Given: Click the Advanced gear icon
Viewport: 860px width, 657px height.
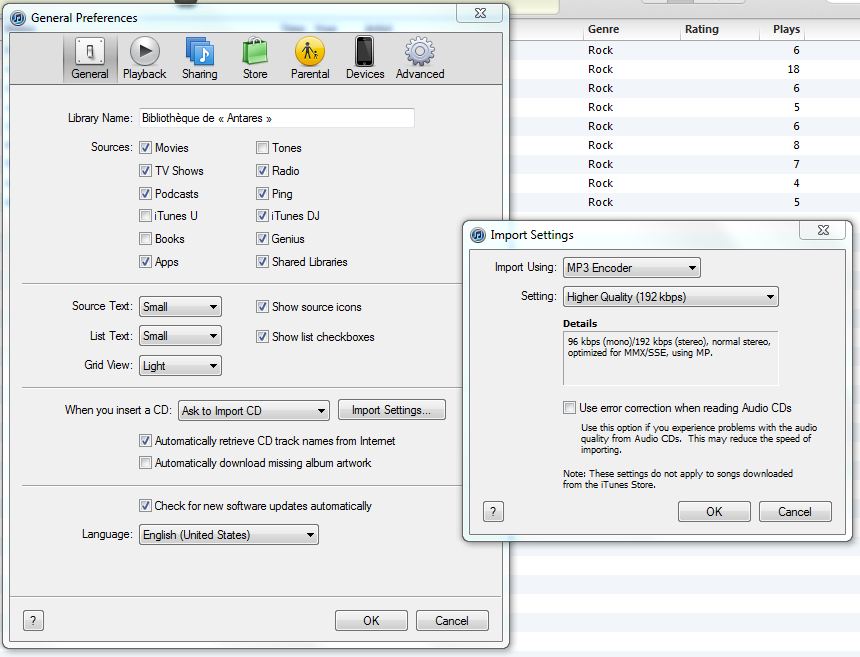Looking at the screenshot, I should tap(420, 58).
